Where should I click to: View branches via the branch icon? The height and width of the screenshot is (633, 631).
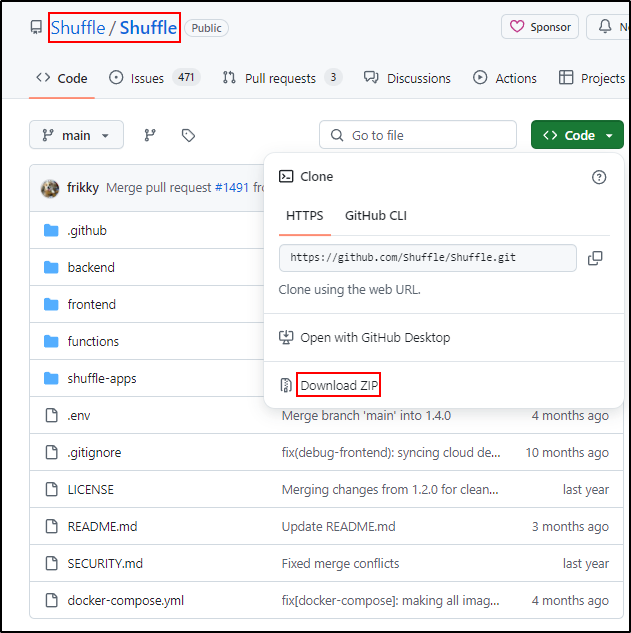click(x=150, y=135)
